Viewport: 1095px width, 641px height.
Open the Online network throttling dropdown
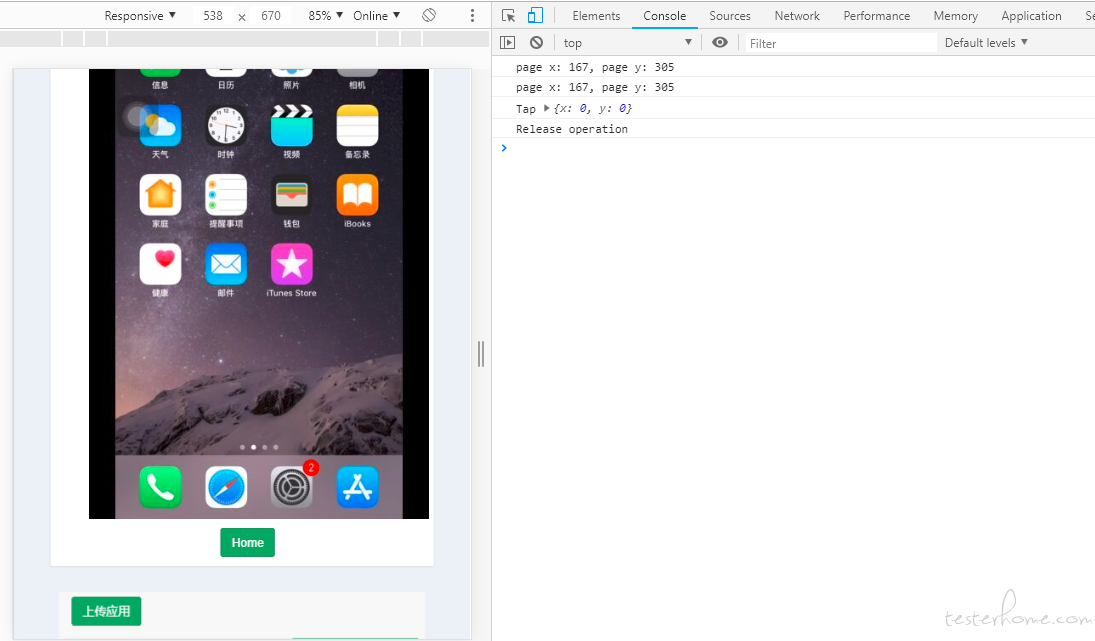[376, 15]
